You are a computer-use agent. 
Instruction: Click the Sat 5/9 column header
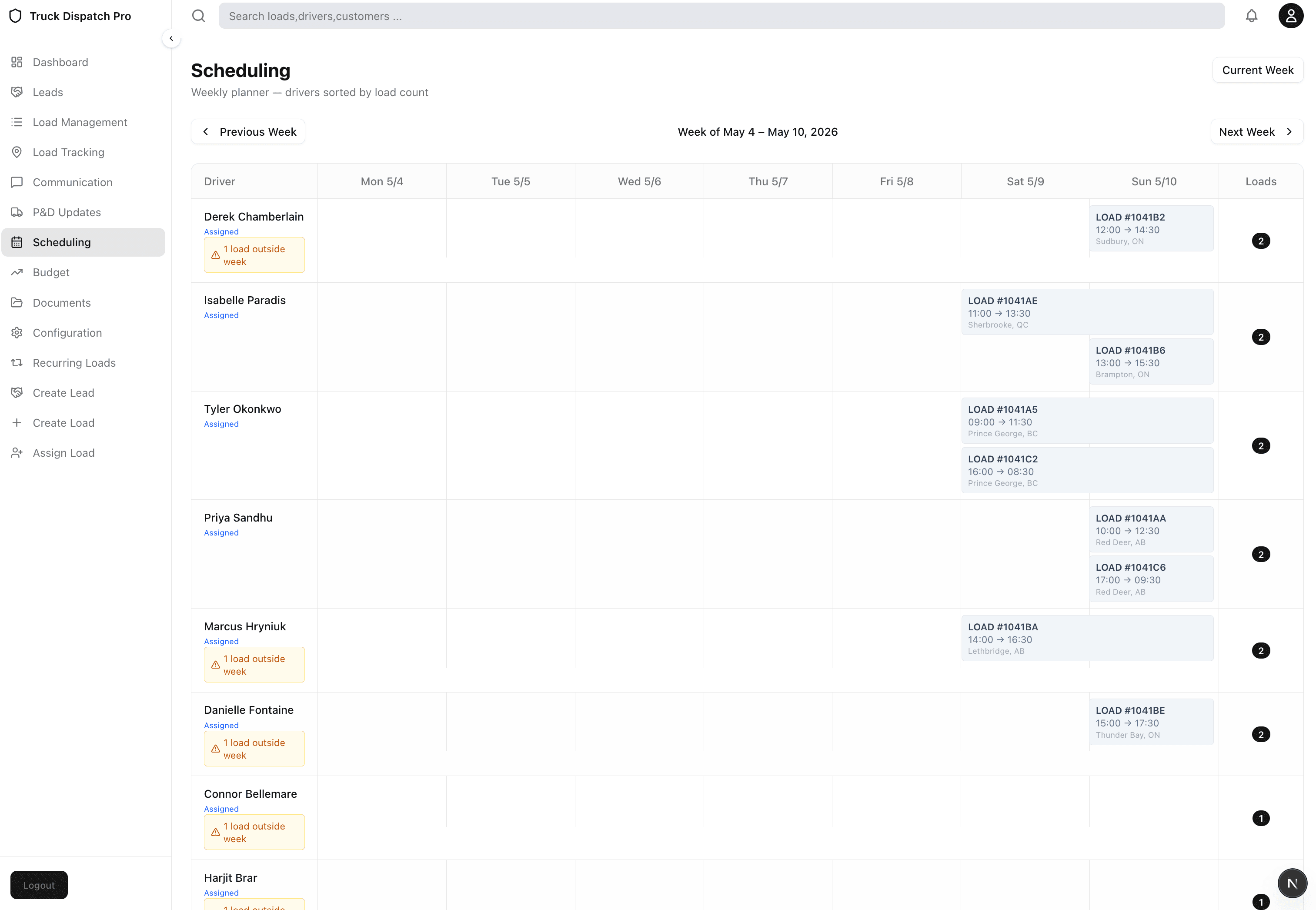click(x=1025, y=181)
